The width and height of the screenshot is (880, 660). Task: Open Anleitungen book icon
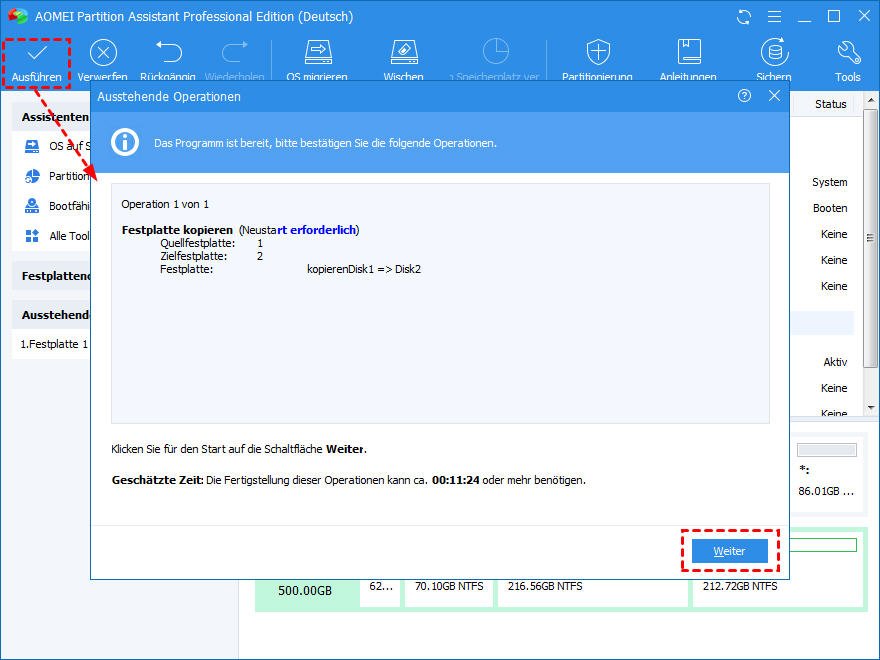pyautogui.click(x=689, y=52)
